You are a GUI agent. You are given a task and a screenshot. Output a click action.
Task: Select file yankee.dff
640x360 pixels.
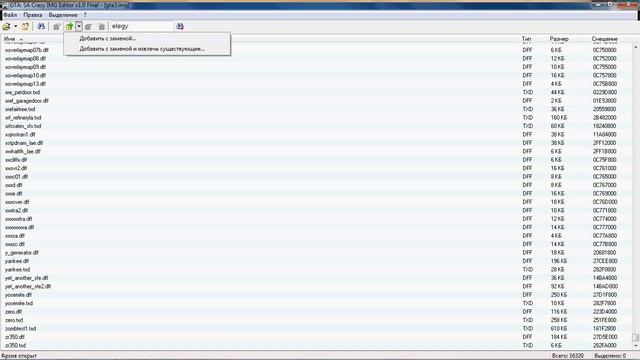coord(17,261)
